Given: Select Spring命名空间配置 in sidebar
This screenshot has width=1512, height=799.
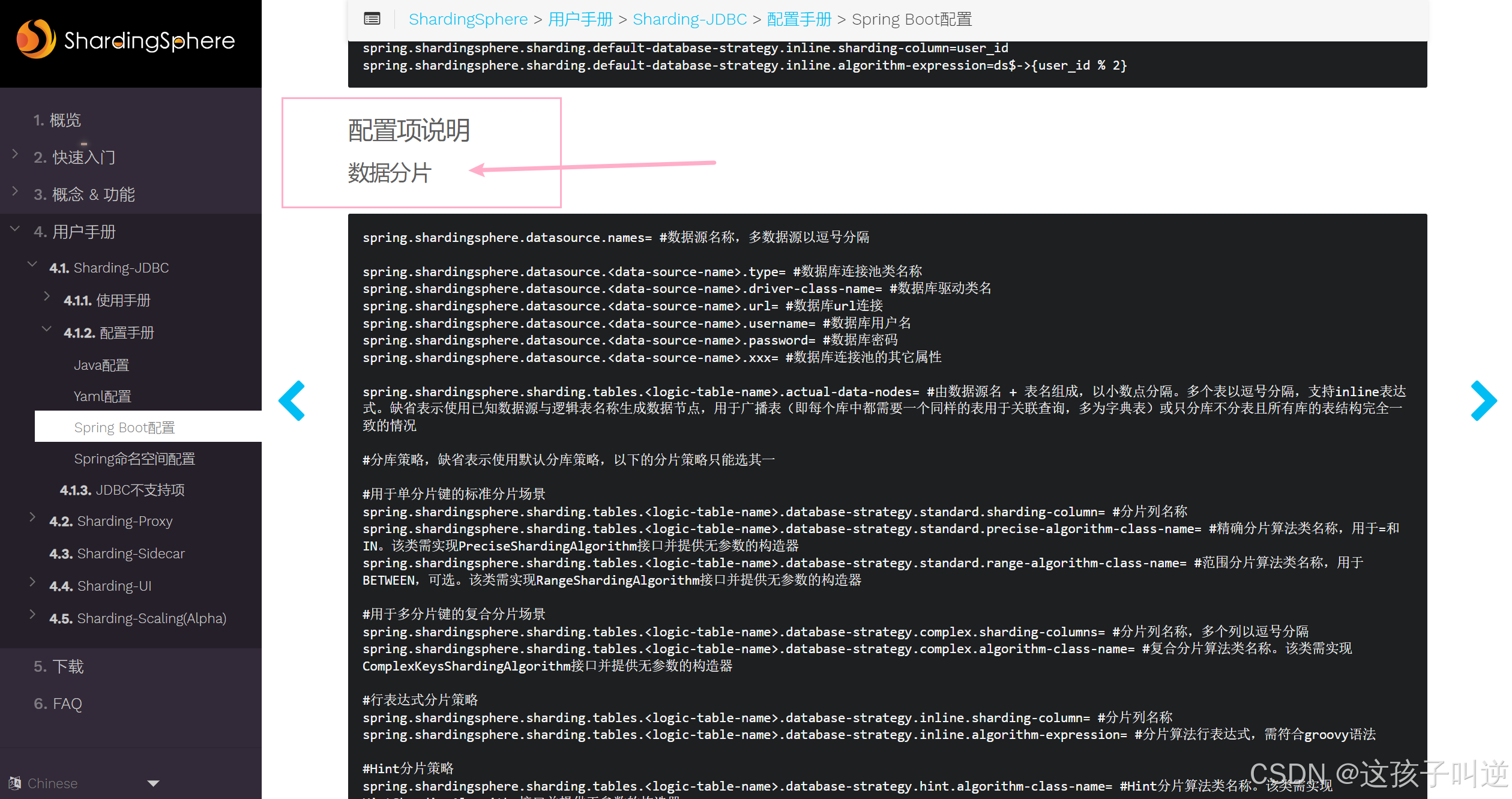Looking at the screenshot, I should [134, 459].
